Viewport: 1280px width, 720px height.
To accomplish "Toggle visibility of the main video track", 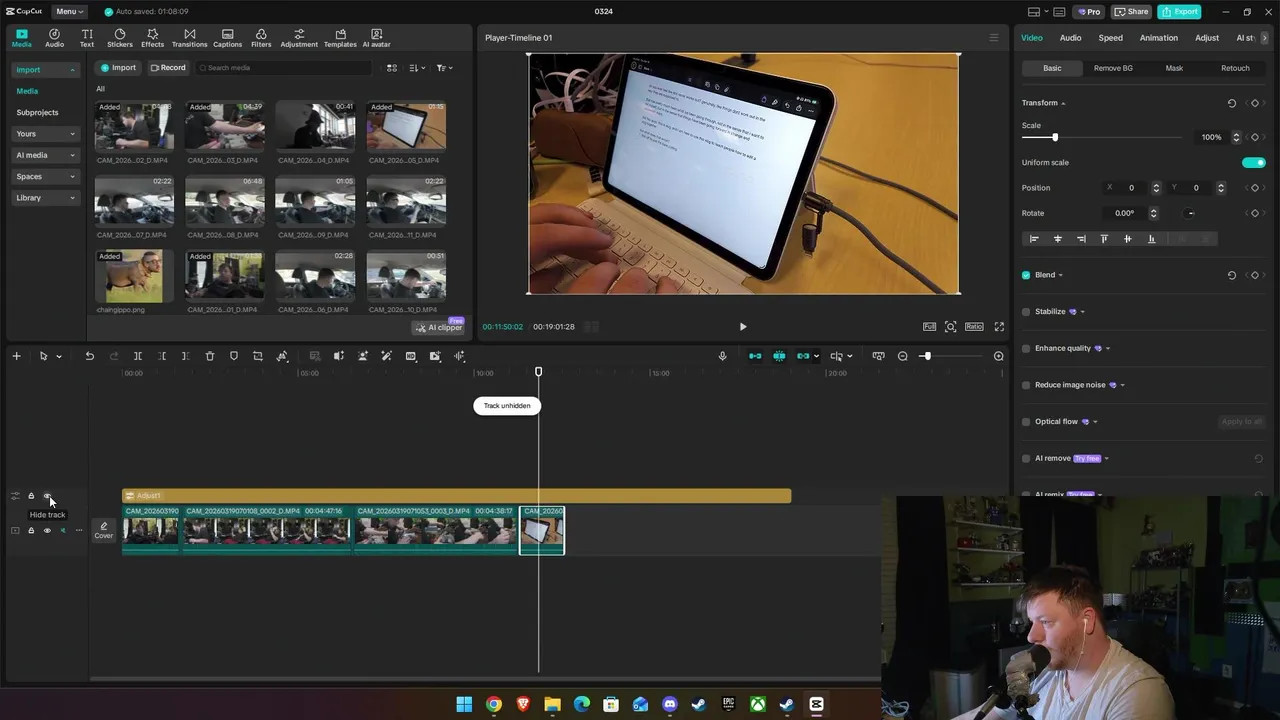I will tap(47, 530).
